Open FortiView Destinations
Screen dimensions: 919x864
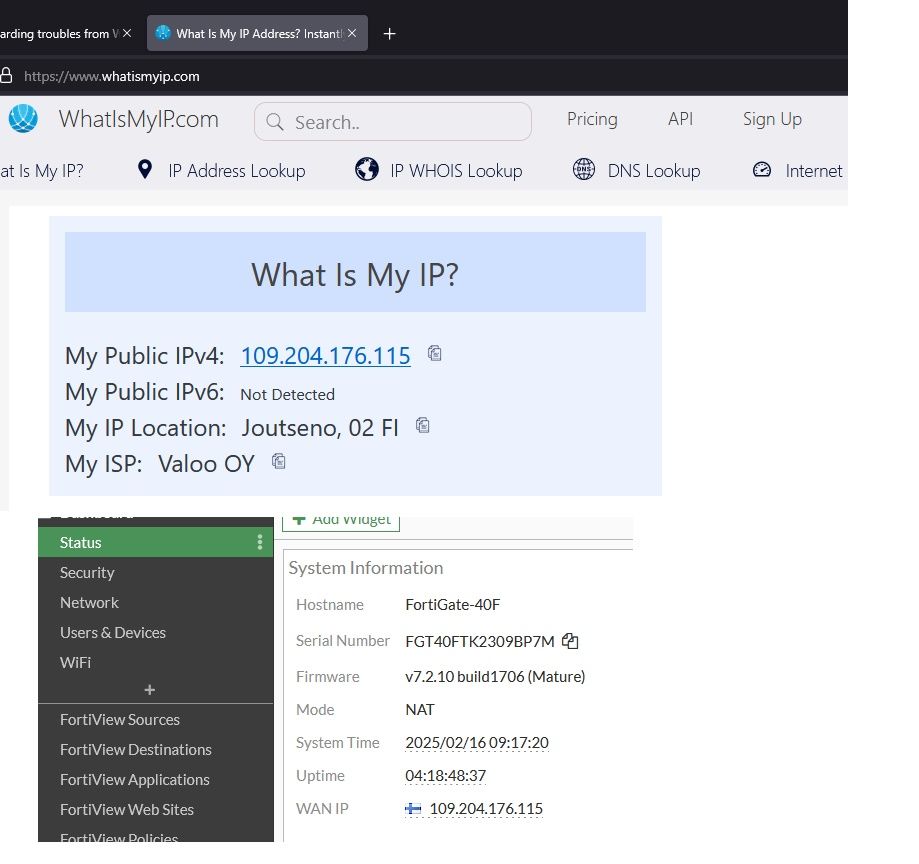pos(135,750)
